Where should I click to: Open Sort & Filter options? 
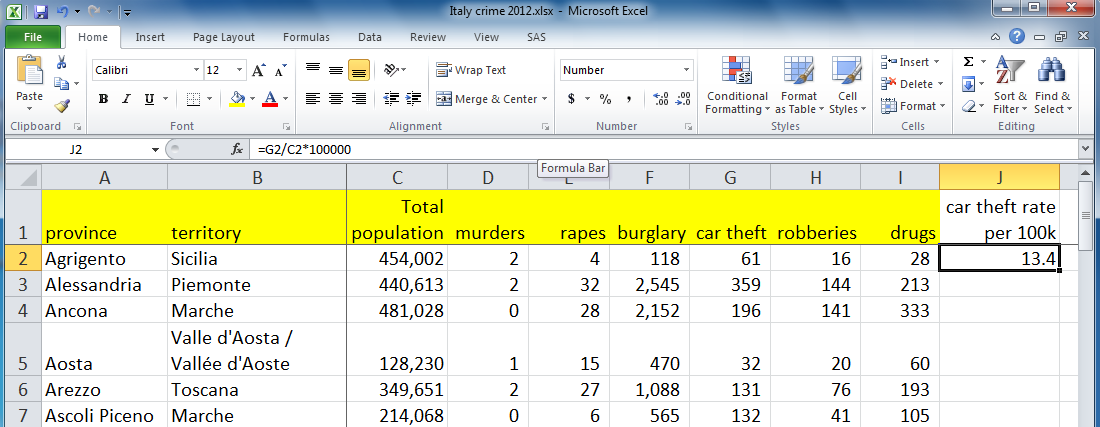point(1010,85)
